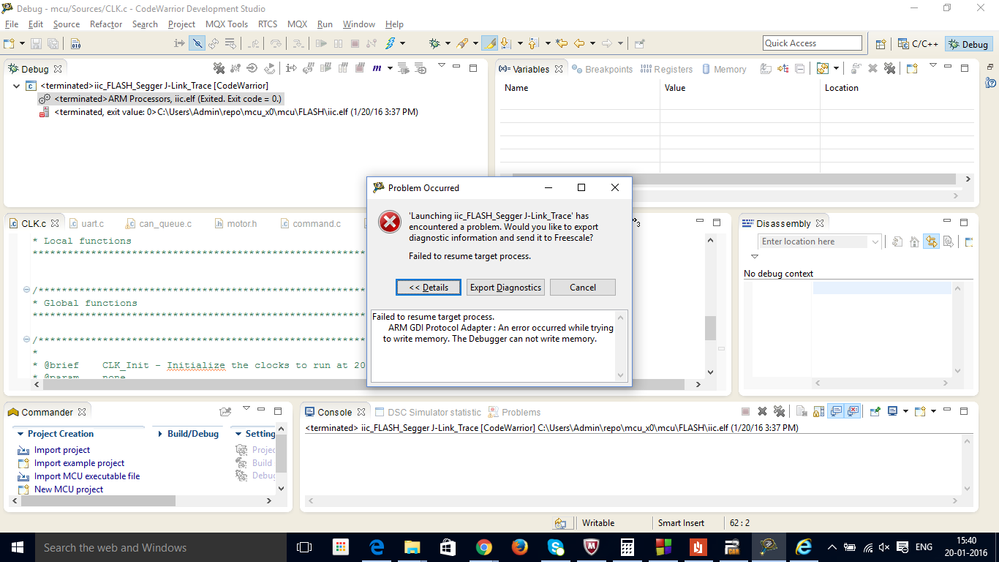This screenshot has height=562, width=999.
Task: Click the Export Diagnostics button
Action: pyautogui.click(x=505, y=287)
